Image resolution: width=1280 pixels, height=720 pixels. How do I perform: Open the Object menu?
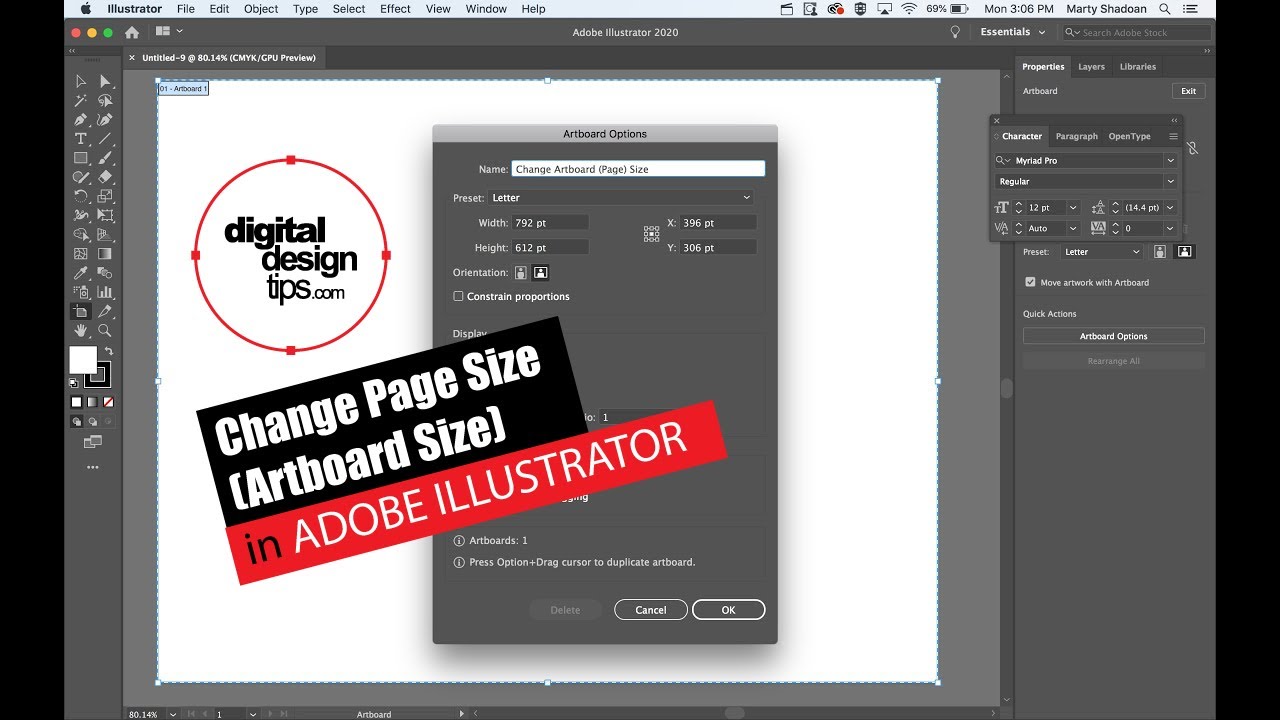(261, 9)
